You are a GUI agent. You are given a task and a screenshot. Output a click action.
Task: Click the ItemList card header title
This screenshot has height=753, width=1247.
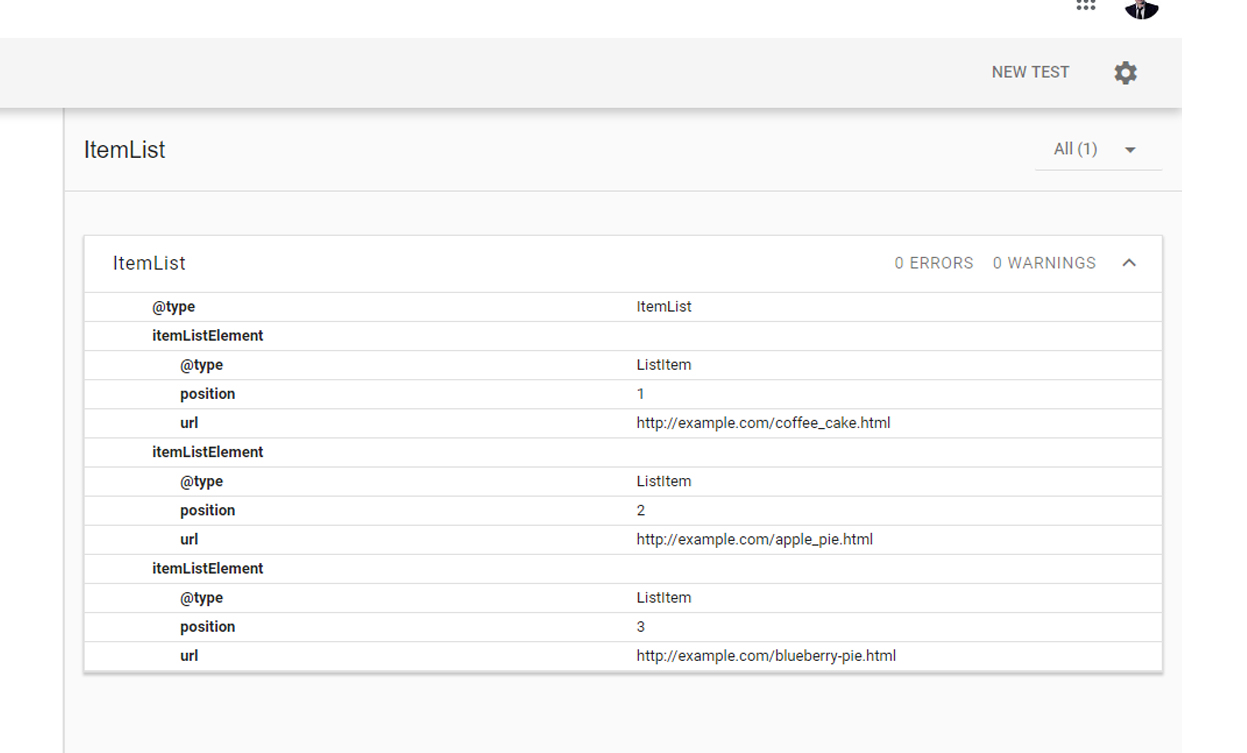pos(149,263)
